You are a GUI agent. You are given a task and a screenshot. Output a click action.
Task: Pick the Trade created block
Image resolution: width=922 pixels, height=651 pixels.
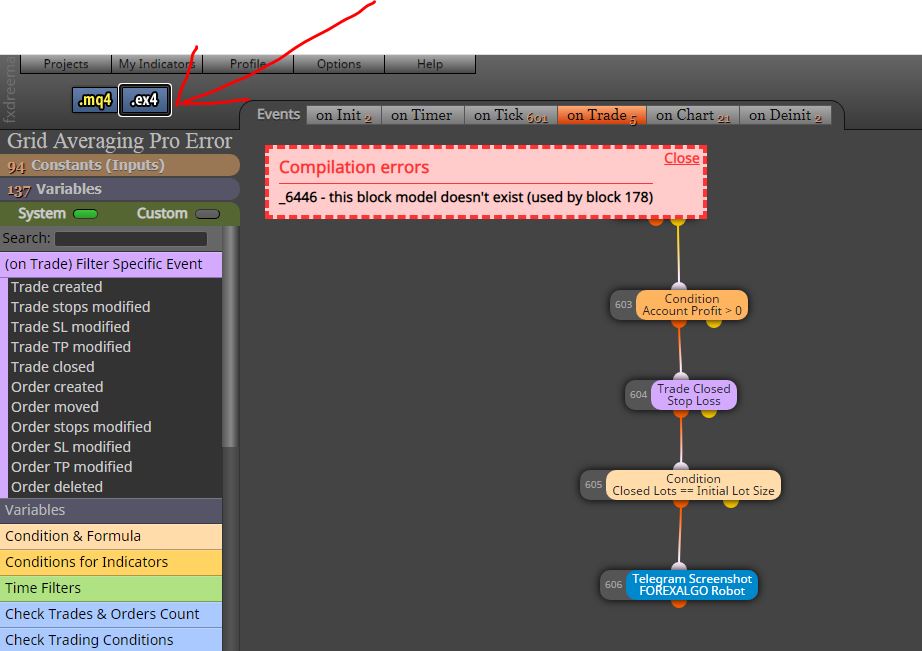coord(56,287)
